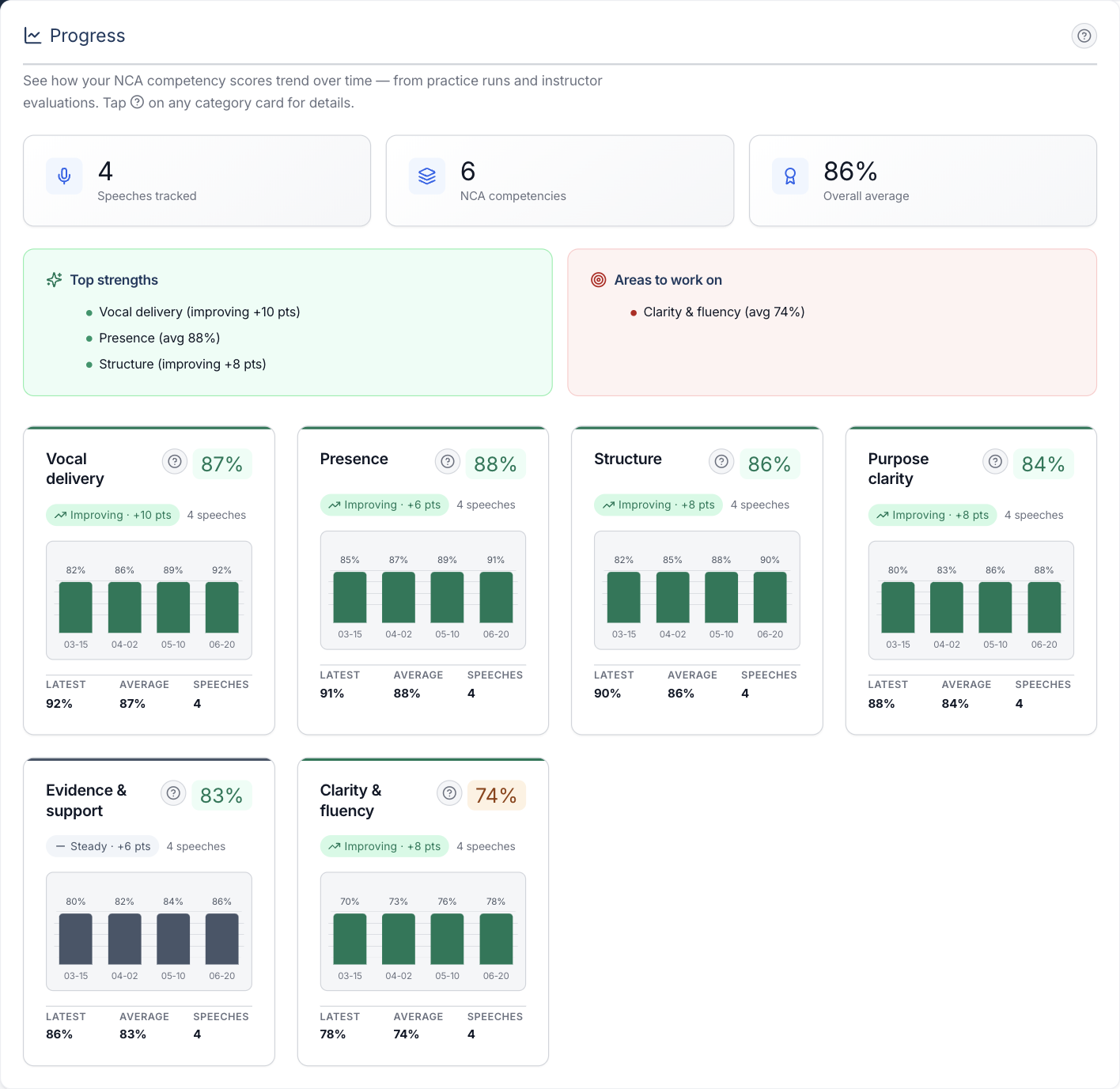Open Purpose clarity help icon
Screen dimensions: 1120x1089
pos(995,461)
